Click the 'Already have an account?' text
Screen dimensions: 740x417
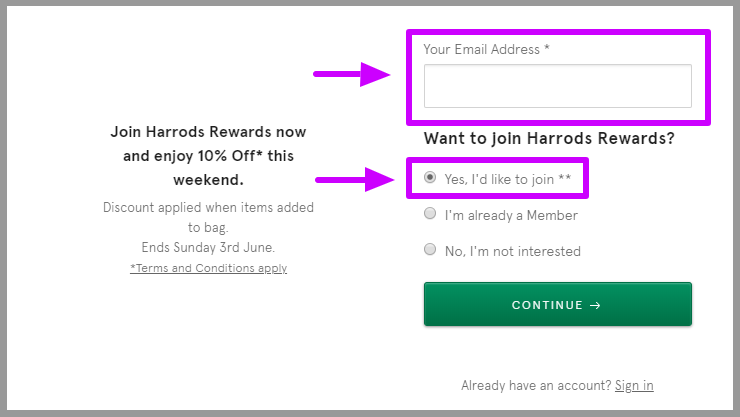536,385
